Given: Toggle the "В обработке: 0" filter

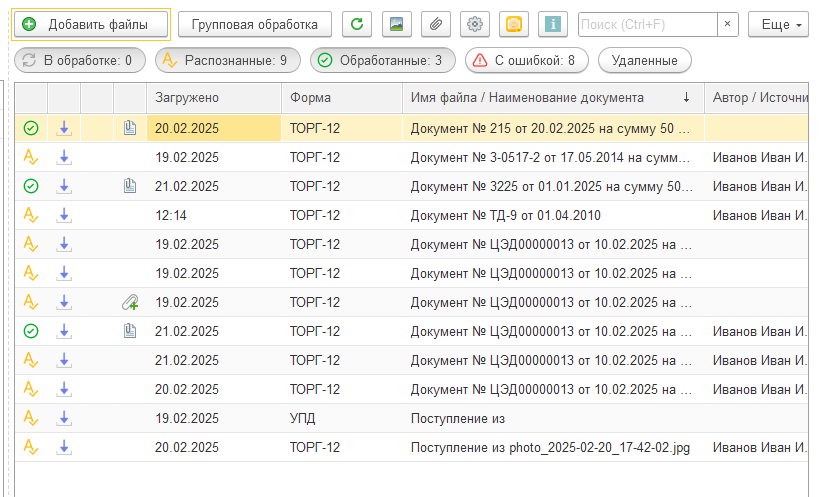Looking at the screenshot, I should pyautogui.click(x=80, y=61).
